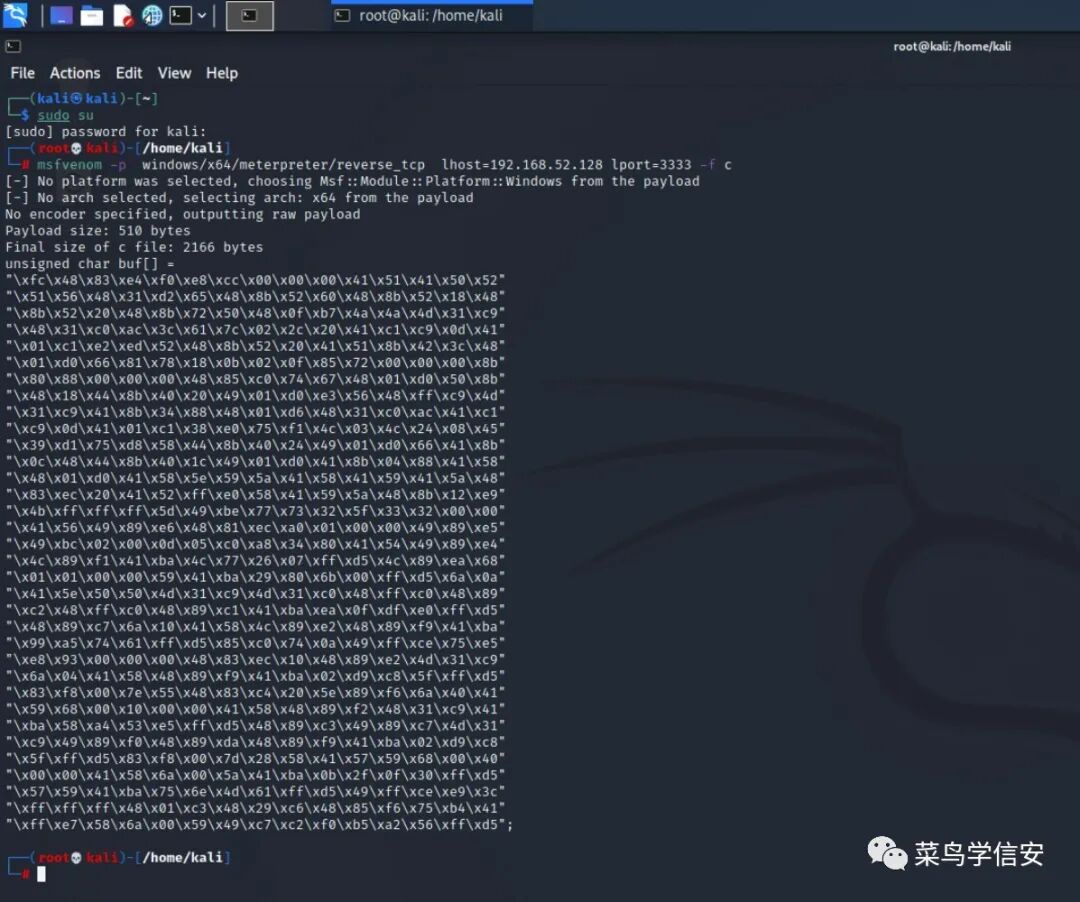Click the lhost=192.168.52.128 argument
This screenshot has height=902, width=1080.
pos(521,165)
